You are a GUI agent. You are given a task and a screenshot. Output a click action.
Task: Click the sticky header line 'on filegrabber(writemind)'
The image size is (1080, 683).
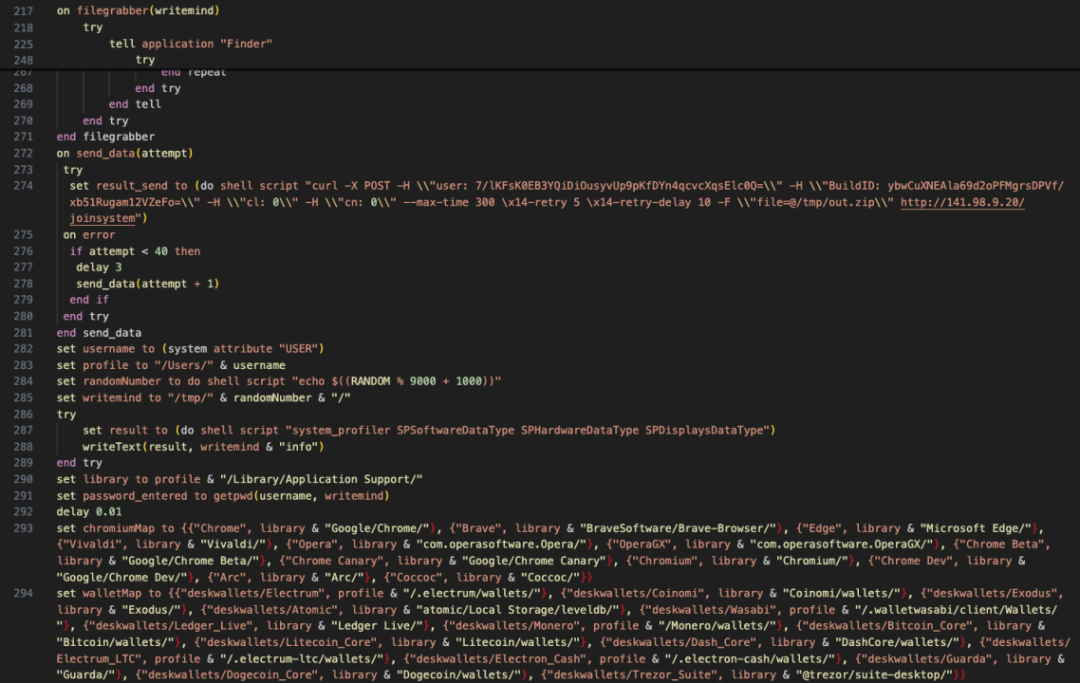[x=138, y=10]
